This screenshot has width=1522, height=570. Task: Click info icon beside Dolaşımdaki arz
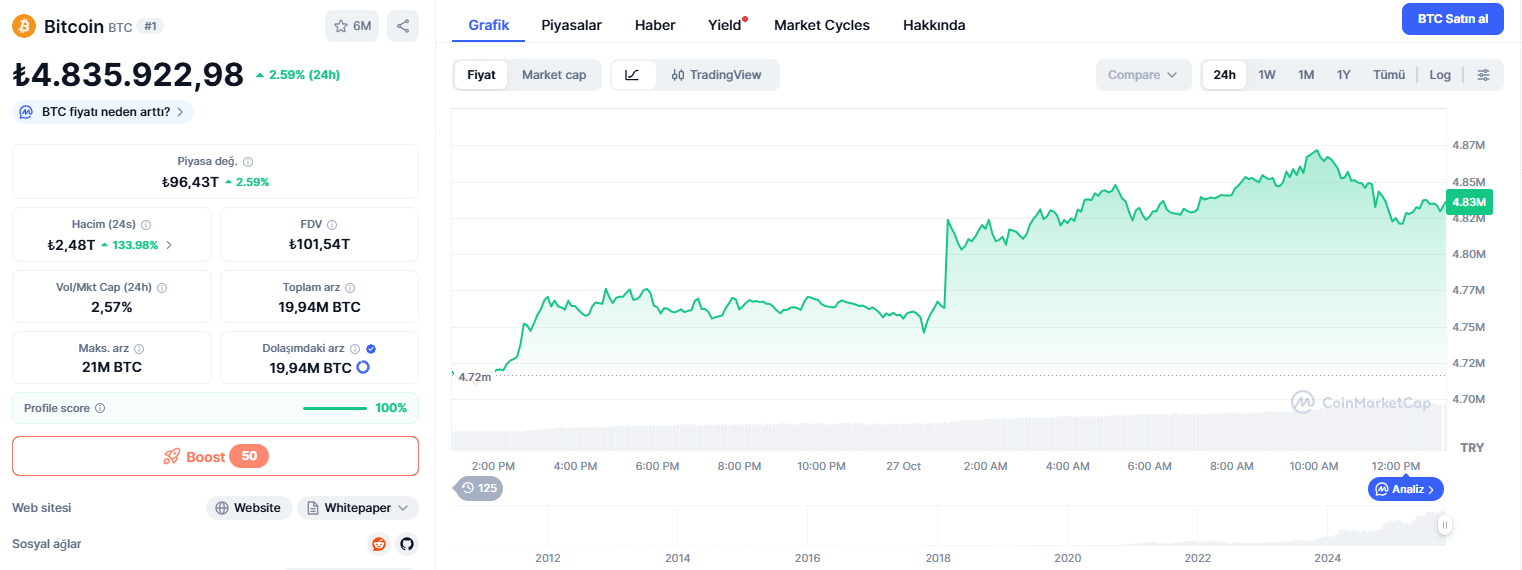(x=355, y=349)
